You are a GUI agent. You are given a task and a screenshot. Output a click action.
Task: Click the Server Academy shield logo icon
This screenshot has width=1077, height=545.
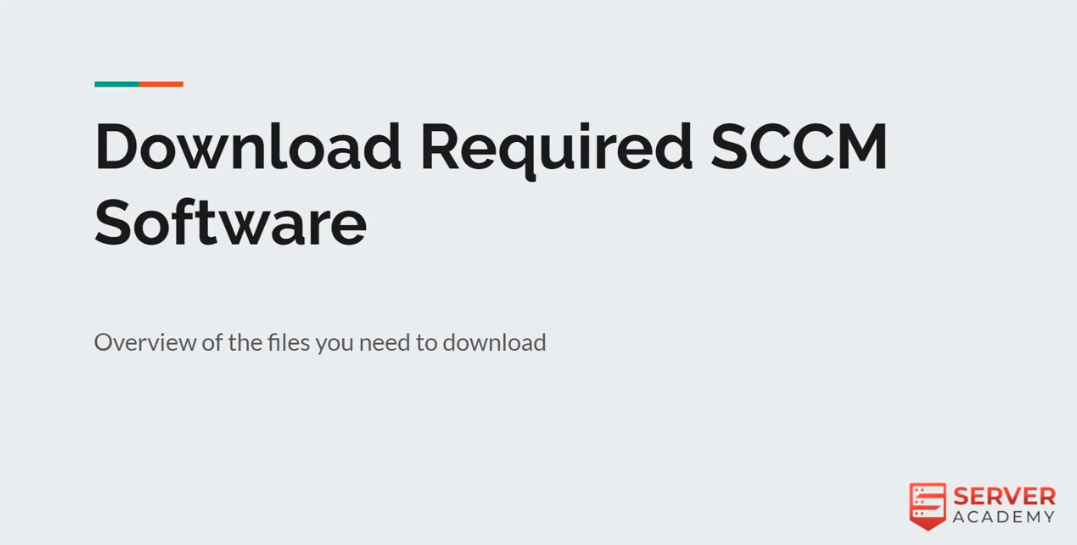[927, 506]
